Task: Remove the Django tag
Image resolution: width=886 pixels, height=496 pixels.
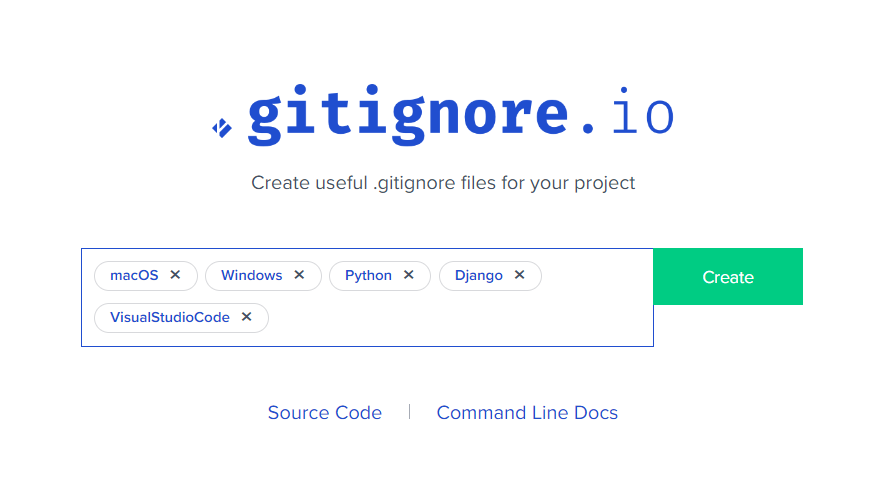Action: click(519, 275)
